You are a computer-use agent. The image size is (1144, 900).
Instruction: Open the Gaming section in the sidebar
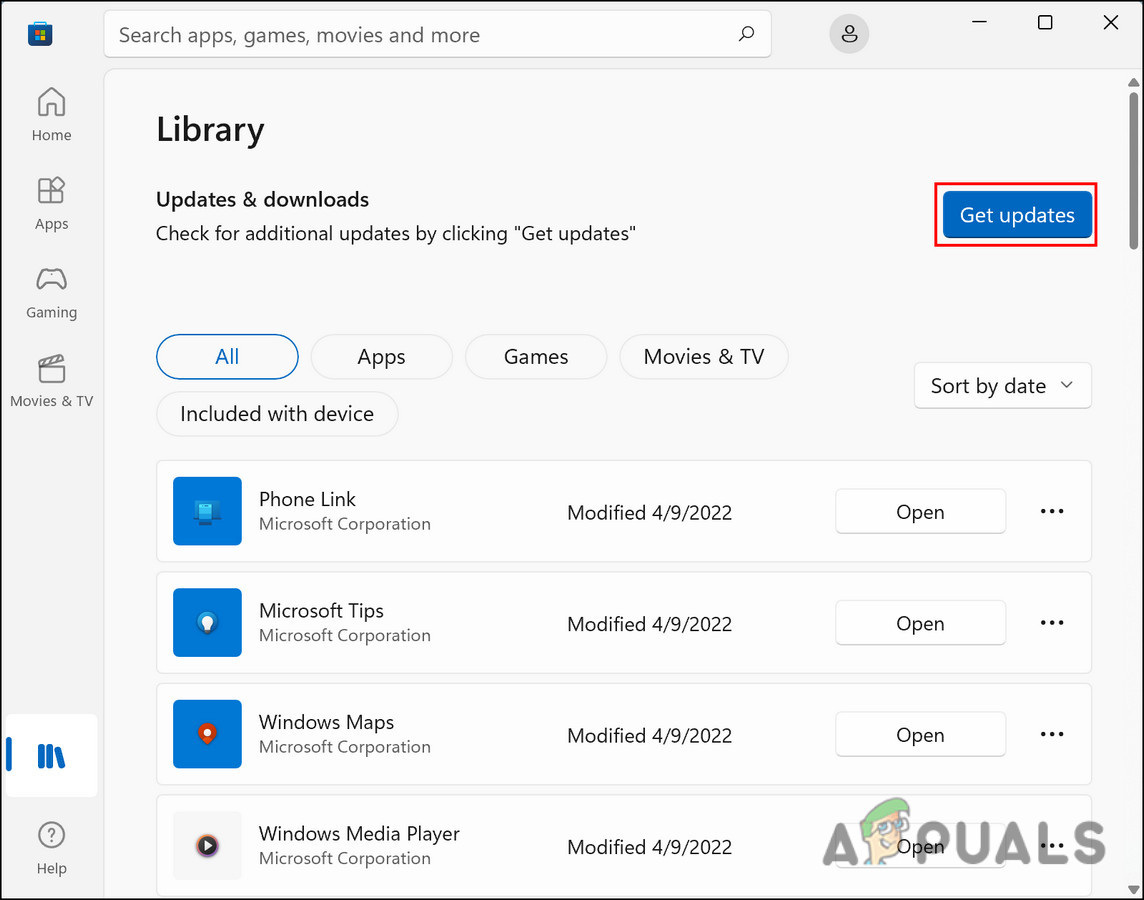pyautogui.click(x=51, y=292)
